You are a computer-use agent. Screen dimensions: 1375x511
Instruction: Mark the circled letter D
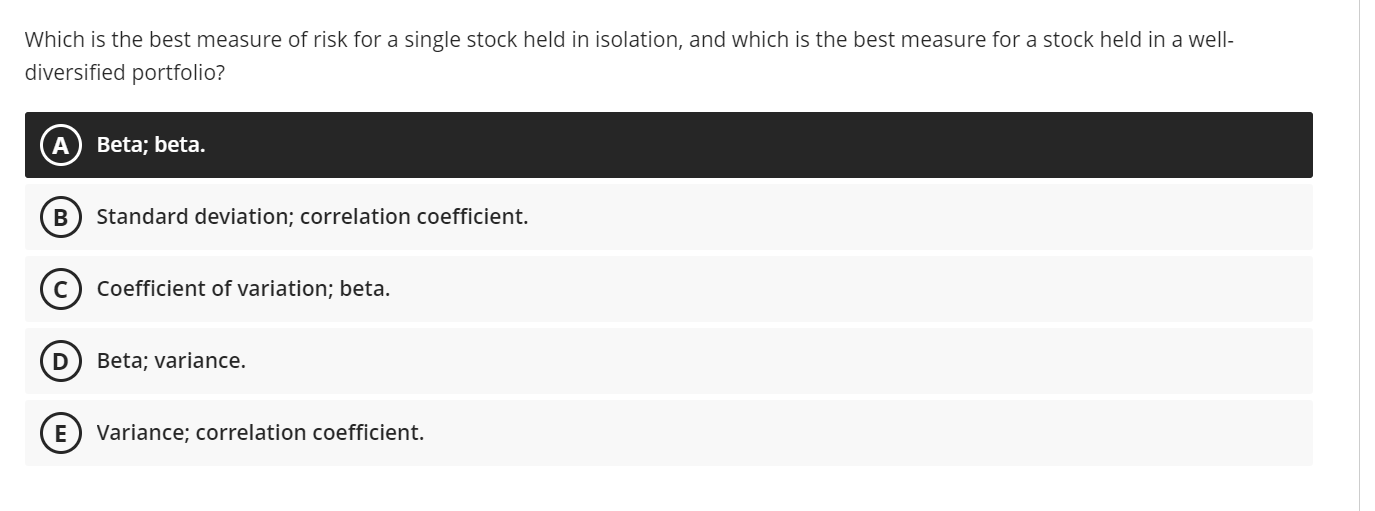click(x=61, y=361)
